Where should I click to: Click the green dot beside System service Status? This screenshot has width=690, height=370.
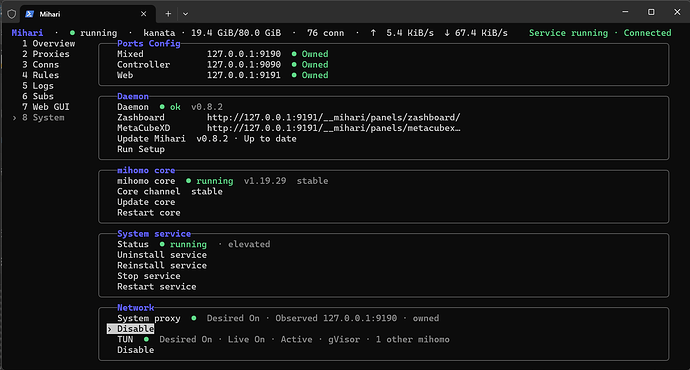[x=162, y=244]
